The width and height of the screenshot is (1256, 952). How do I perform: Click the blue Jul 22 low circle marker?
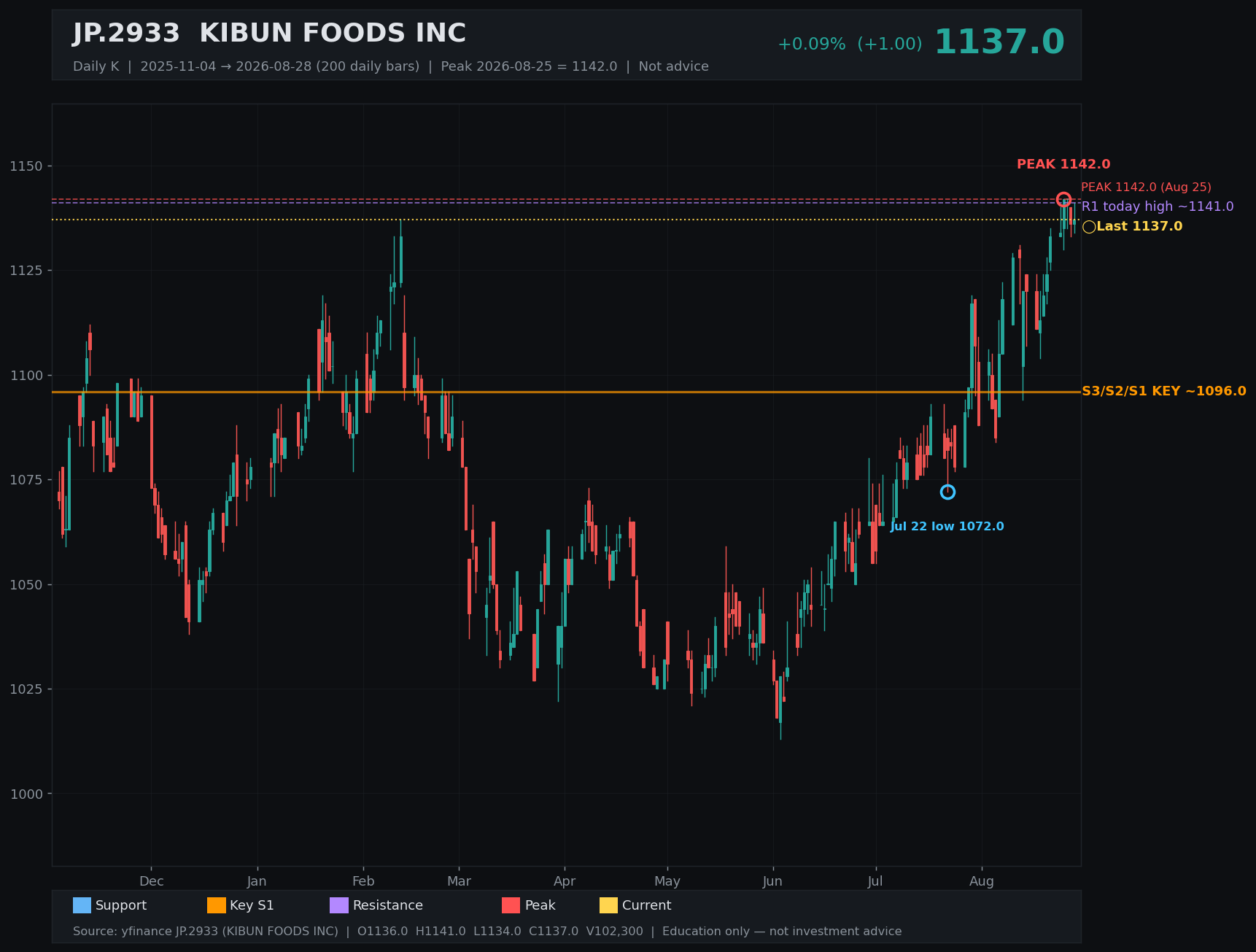point(947,492)
